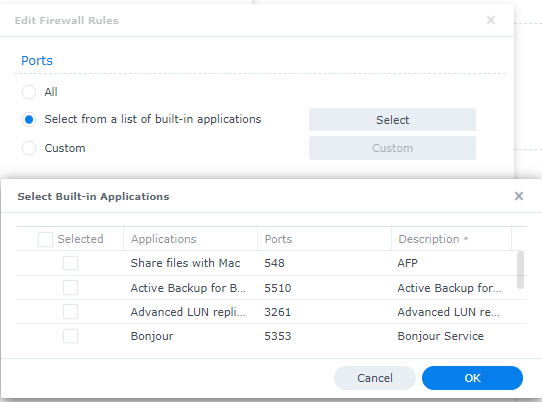Check the Advanced LUN replication checkbox
The image size is (542, 402).
point(71,312)
